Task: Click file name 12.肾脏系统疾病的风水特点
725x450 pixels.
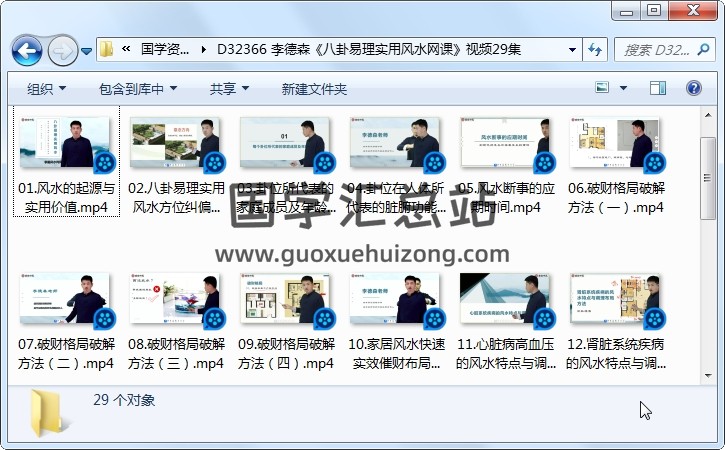Action: 616,354
